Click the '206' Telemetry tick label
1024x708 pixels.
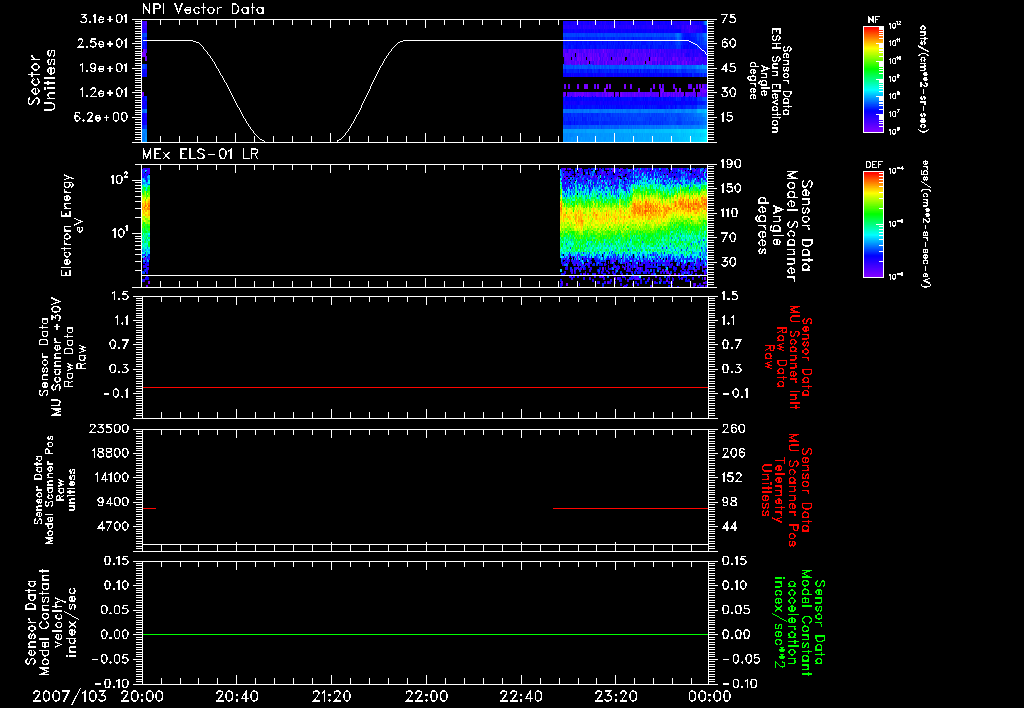coord(733,453)
